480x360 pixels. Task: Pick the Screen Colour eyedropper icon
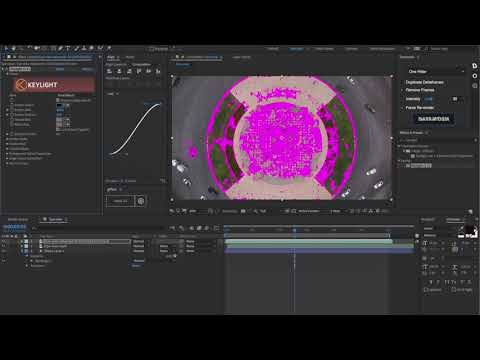click(67, 105)
